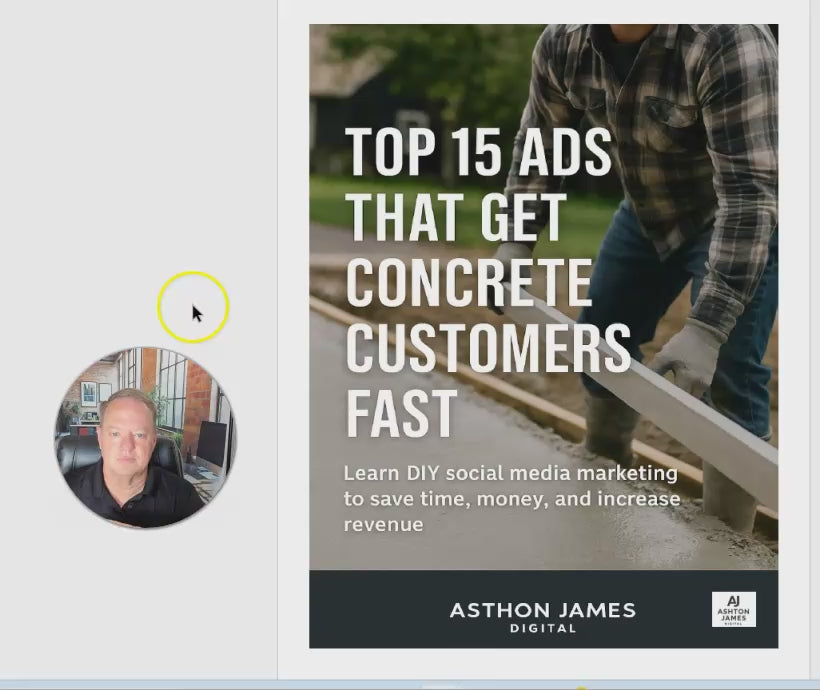Select the word "FAST" in the title
820x690 pixels.
pyautogui.click(x=401, y=411)
